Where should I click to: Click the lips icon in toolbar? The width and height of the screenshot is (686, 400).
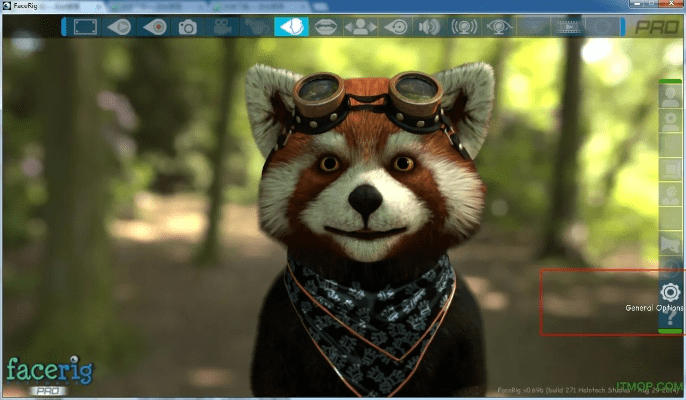coord(325,26)
